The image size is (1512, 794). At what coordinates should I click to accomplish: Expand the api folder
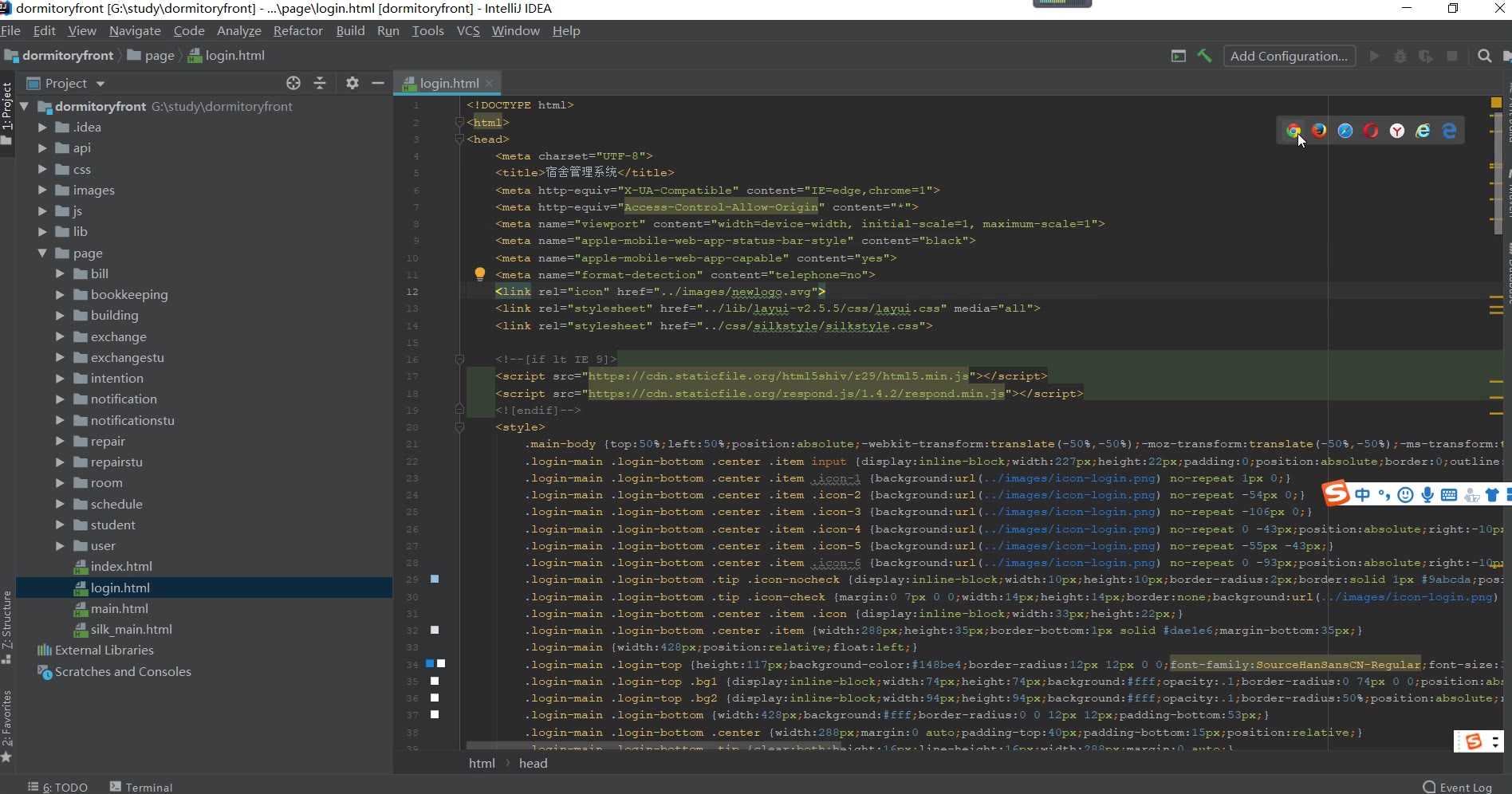click(x=42, y=147)
